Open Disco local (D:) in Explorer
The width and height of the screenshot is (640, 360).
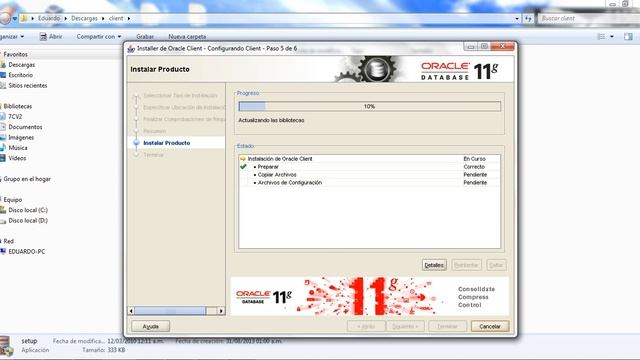point(28,220)
